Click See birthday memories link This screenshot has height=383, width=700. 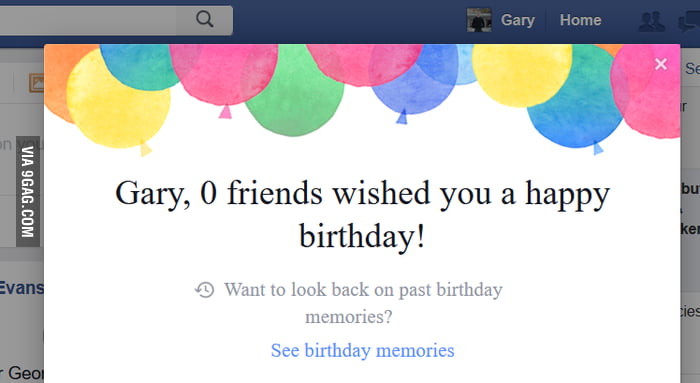[362, 350]
